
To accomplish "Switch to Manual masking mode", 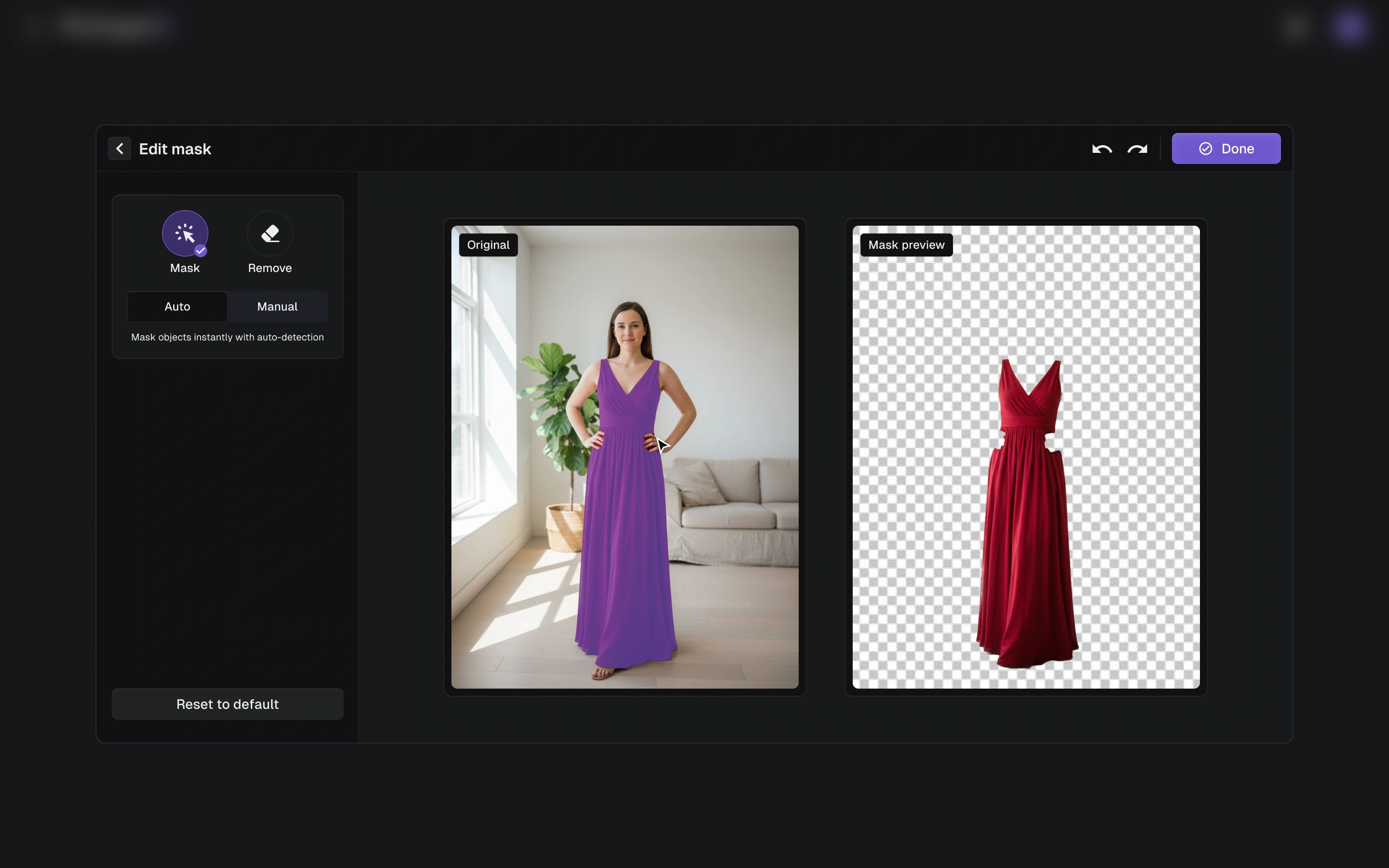I will (x=277, y=307).
